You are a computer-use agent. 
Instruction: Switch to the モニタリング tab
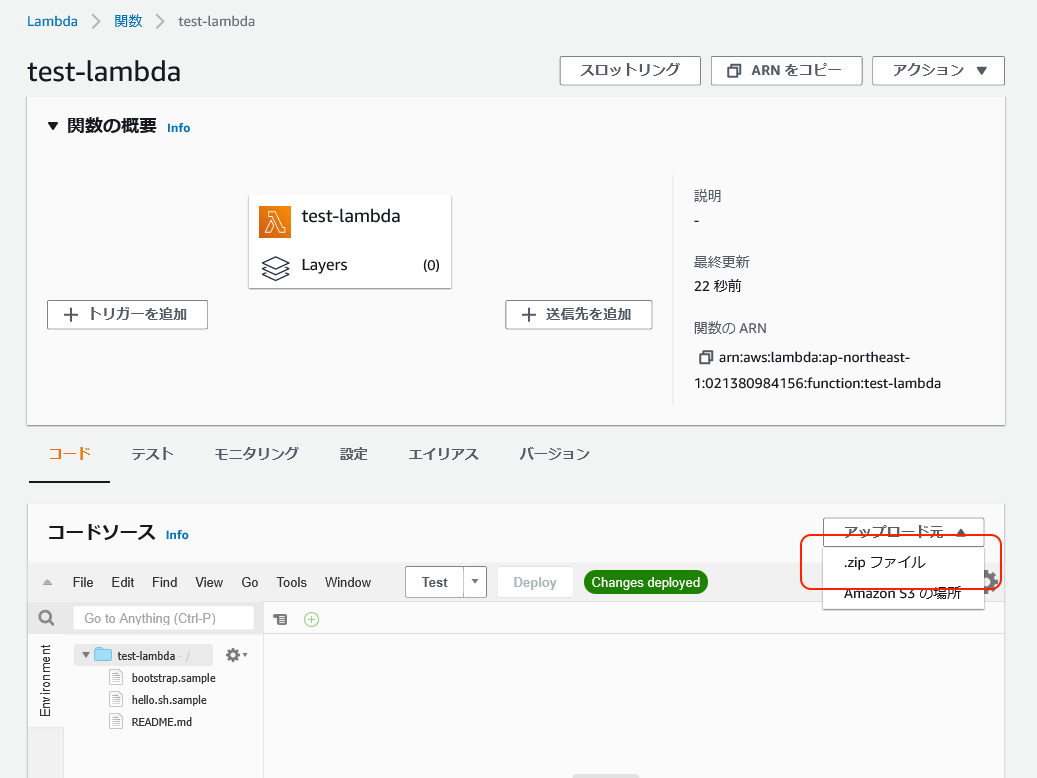[x=257, y=454]
